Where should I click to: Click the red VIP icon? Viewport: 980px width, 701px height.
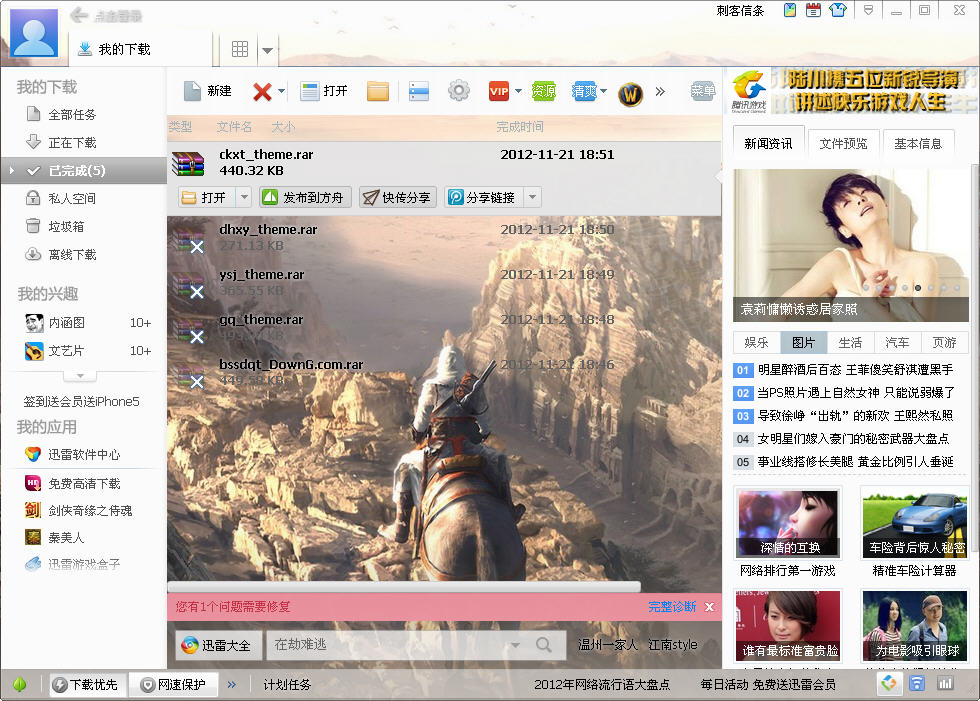pos(499,91)
